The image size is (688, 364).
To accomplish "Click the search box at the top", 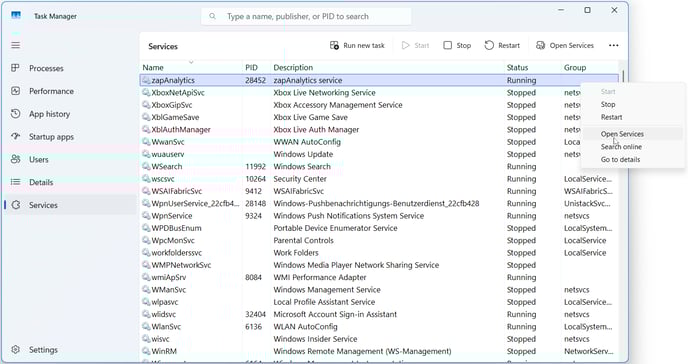I will click(x=306, y=17).
